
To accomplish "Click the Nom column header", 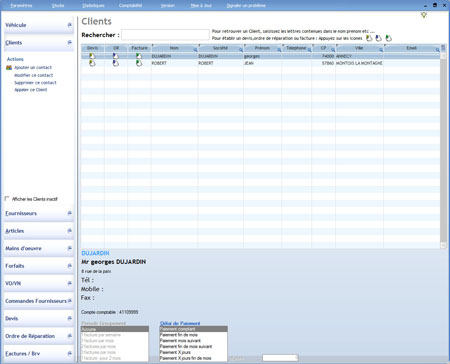I will pos(174,48).
